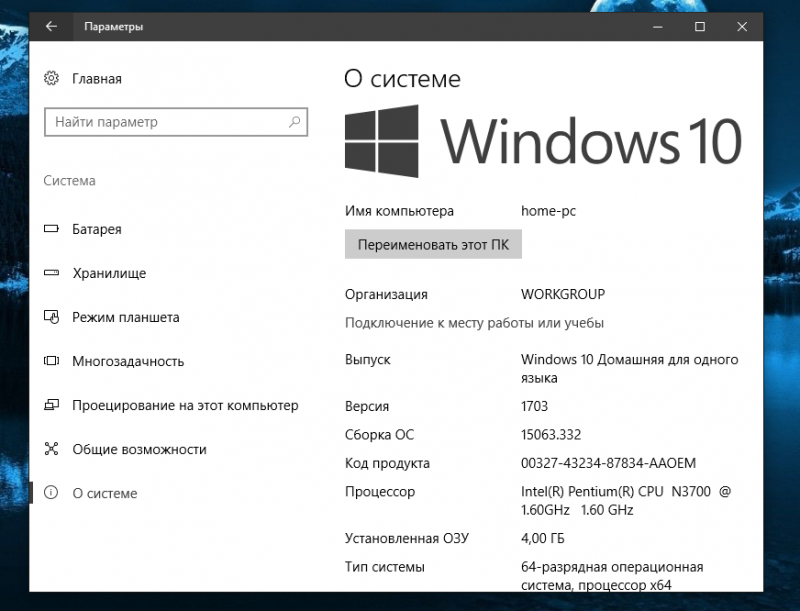Close the Параметры window
The width and height of the screenshot is (800, 611).
coord(742,27)
